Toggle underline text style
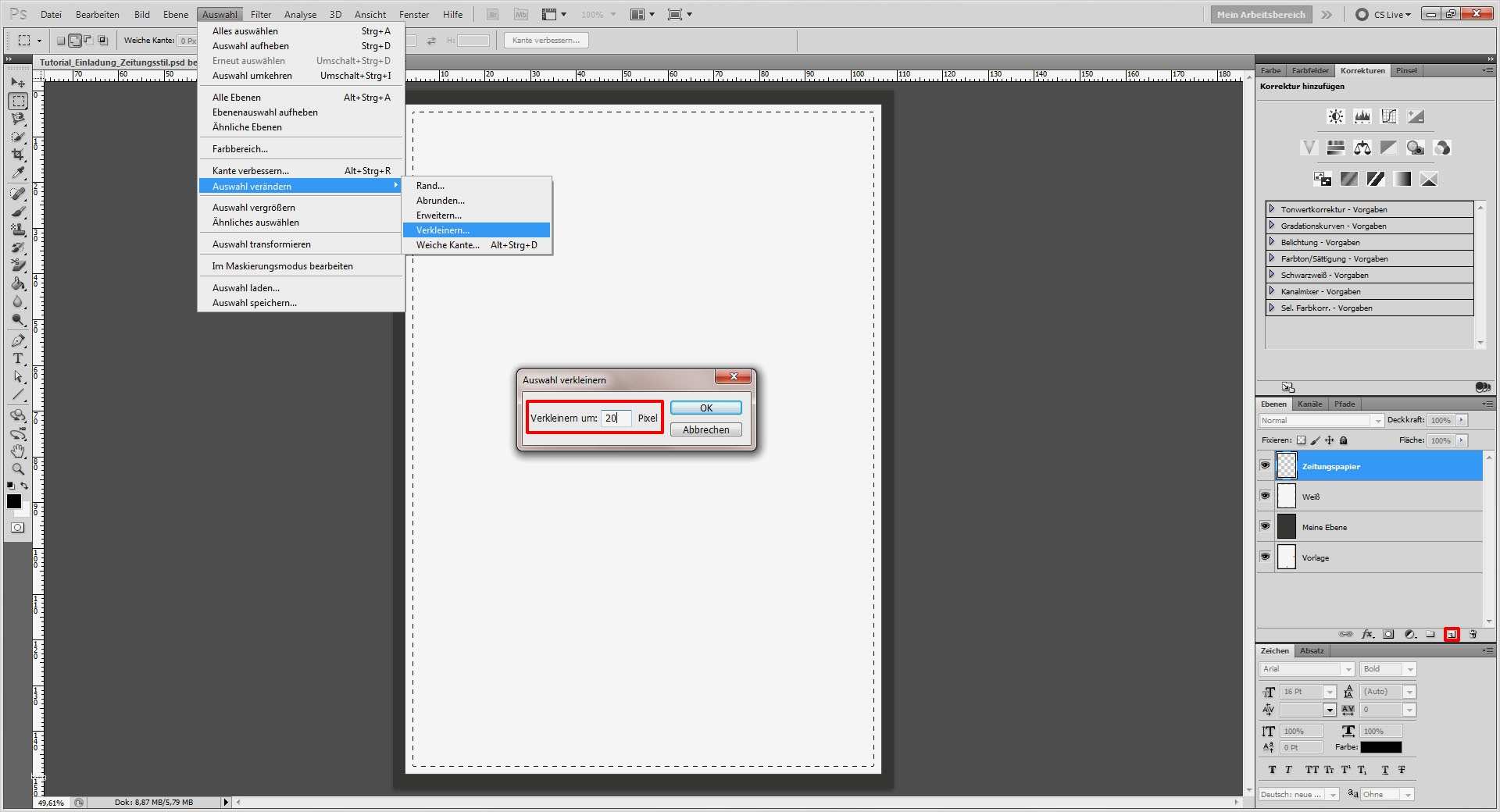1500x812 pixels. (1385, 770)
